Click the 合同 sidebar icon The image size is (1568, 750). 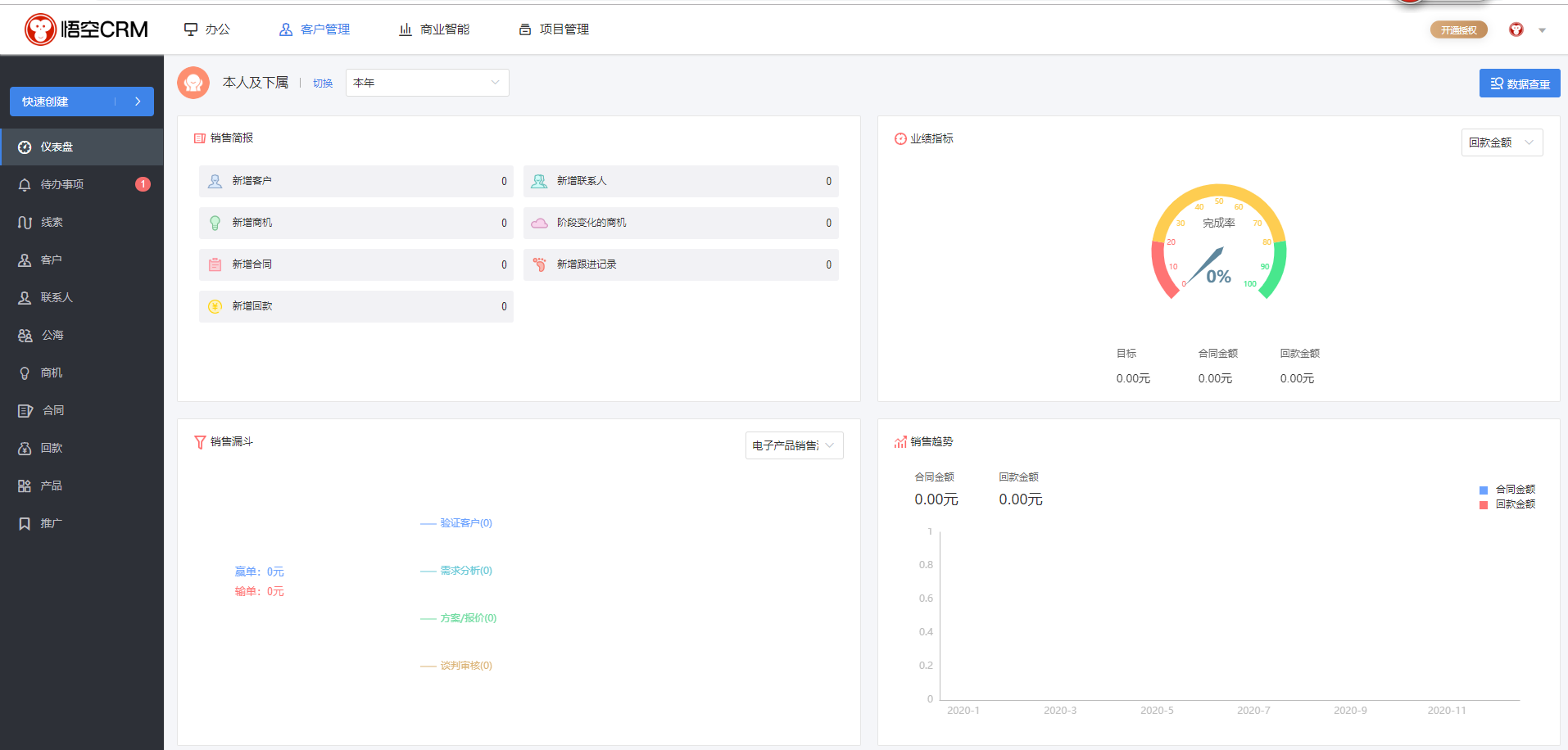point(25,411)
